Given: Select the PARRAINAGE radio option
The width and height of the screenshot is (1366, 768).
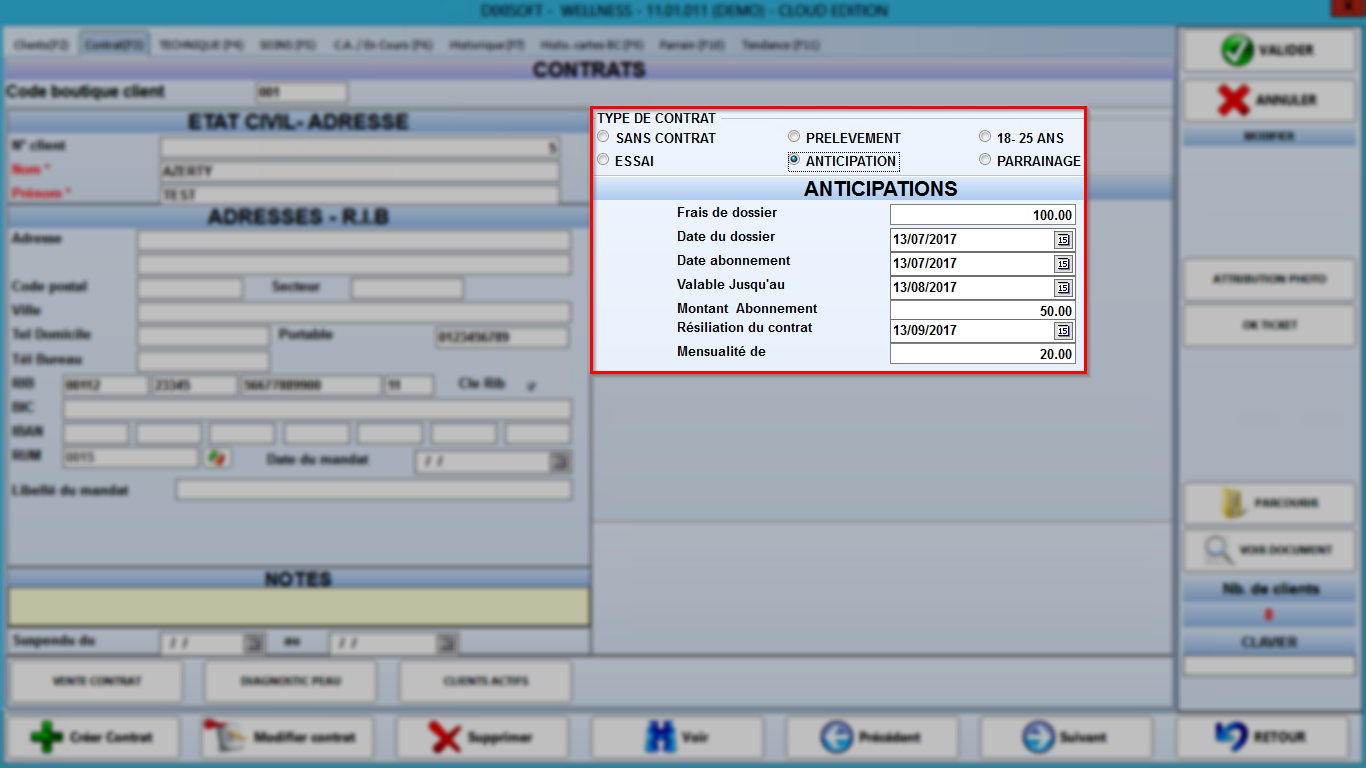Looking at the screenshot, I should point(985,160).
